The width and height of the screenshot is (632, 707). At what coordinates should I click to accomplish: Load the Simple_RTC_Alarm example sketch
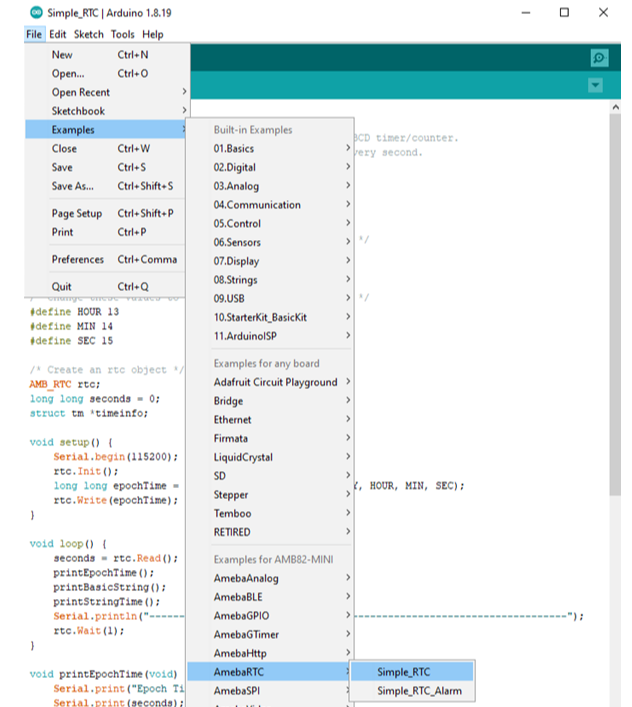click(x=412, y=691)
